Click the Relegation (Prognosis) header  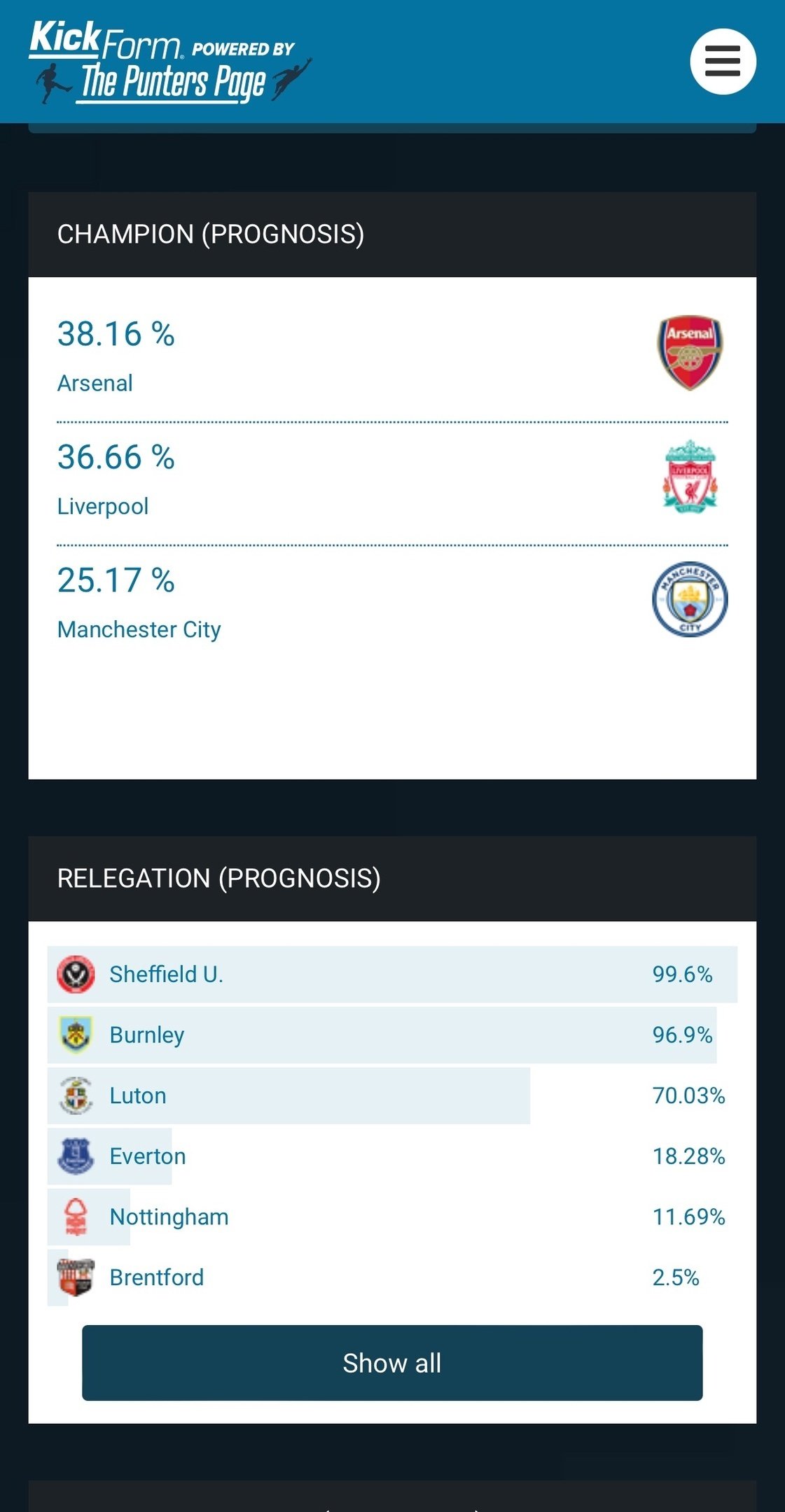(x=218, y=878)
